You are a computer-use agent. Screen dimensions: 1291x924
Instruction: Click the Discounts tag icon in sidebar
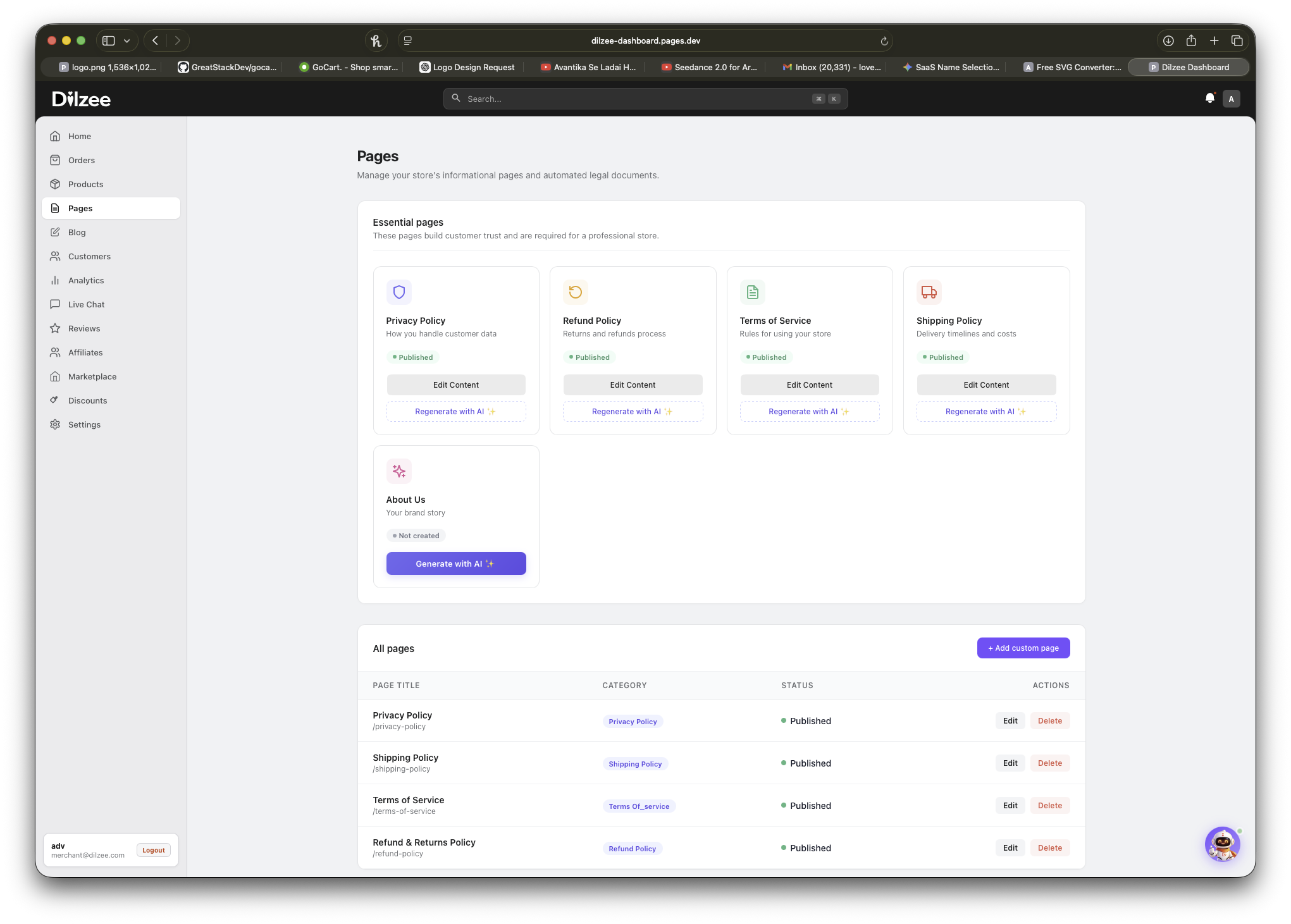click(55, 400)
